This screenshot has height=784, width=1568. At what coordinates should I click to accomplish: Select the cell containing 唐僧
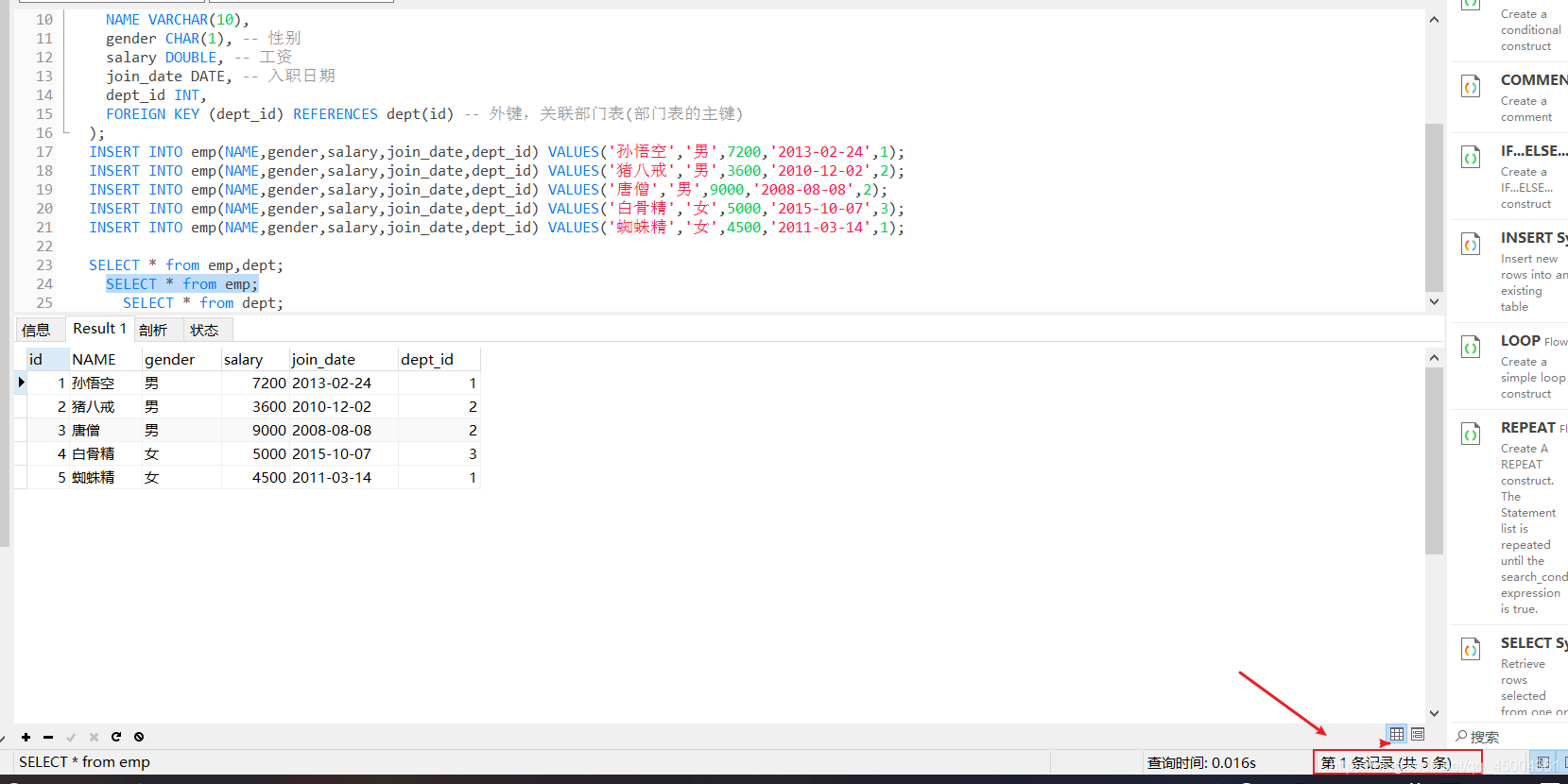(105, 430)
